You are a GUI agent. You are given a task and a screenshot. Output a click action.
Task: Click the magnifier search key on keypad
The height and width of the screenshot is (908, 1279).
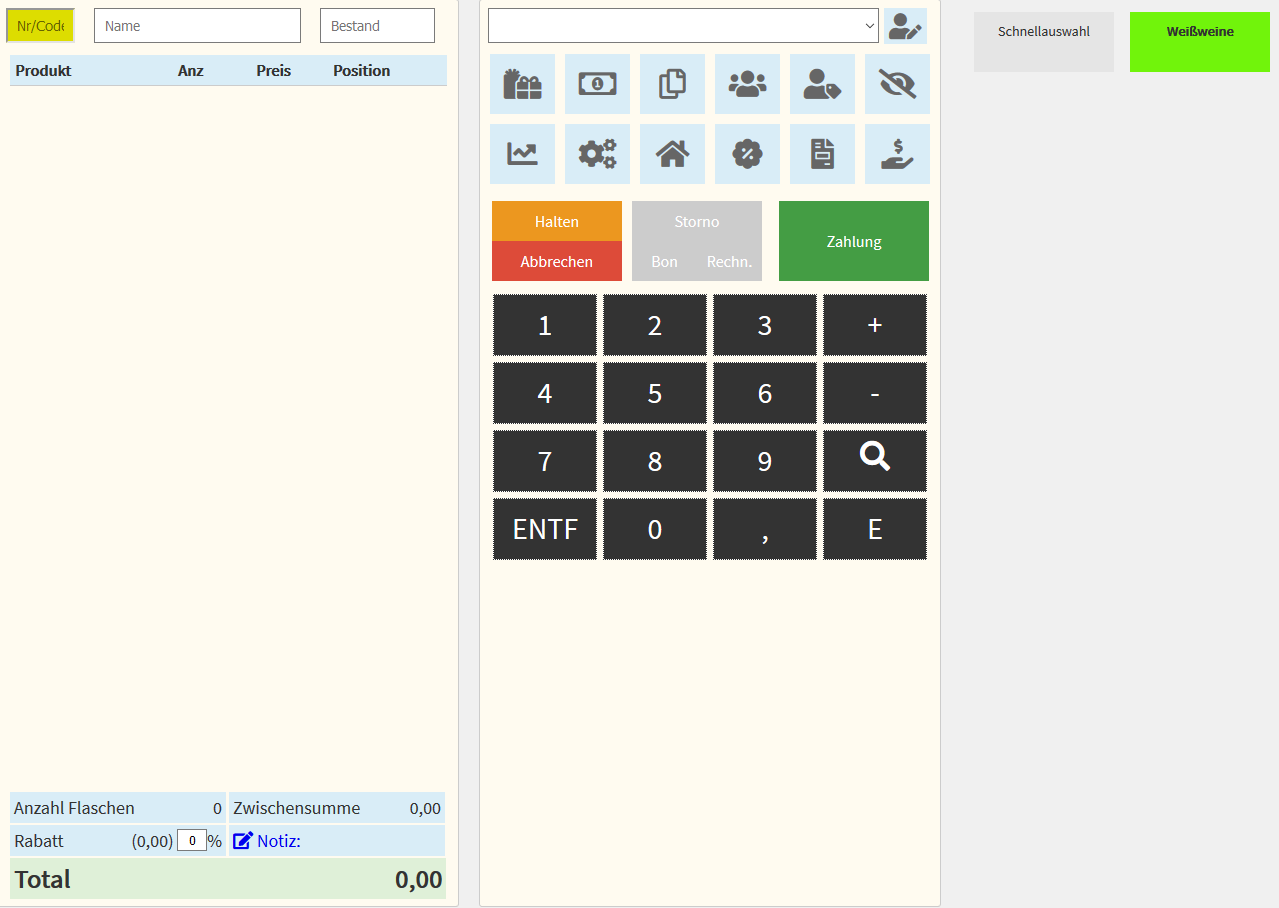pyautogui.click(x=874, y=460)
